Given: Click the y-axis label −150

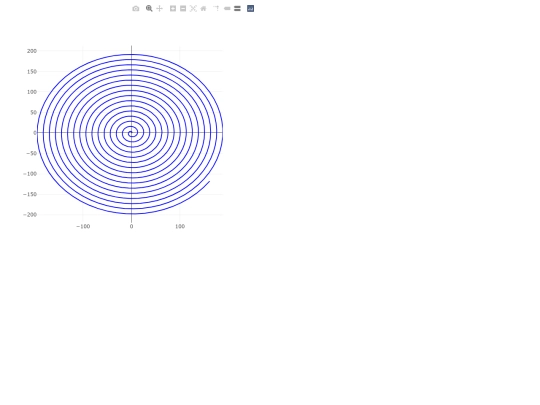Looking at the screenshot, I should click(x=30, y=194).
